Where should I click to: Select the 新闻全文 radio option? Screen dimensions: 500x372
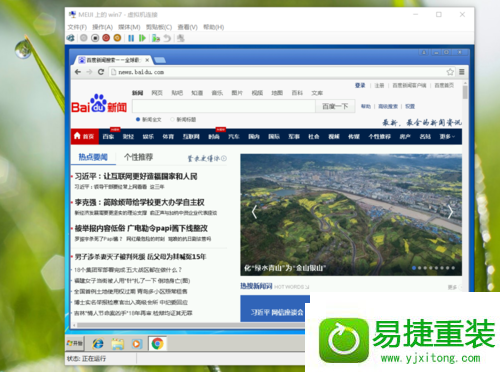pyautogui.click(x=138, y=119)
